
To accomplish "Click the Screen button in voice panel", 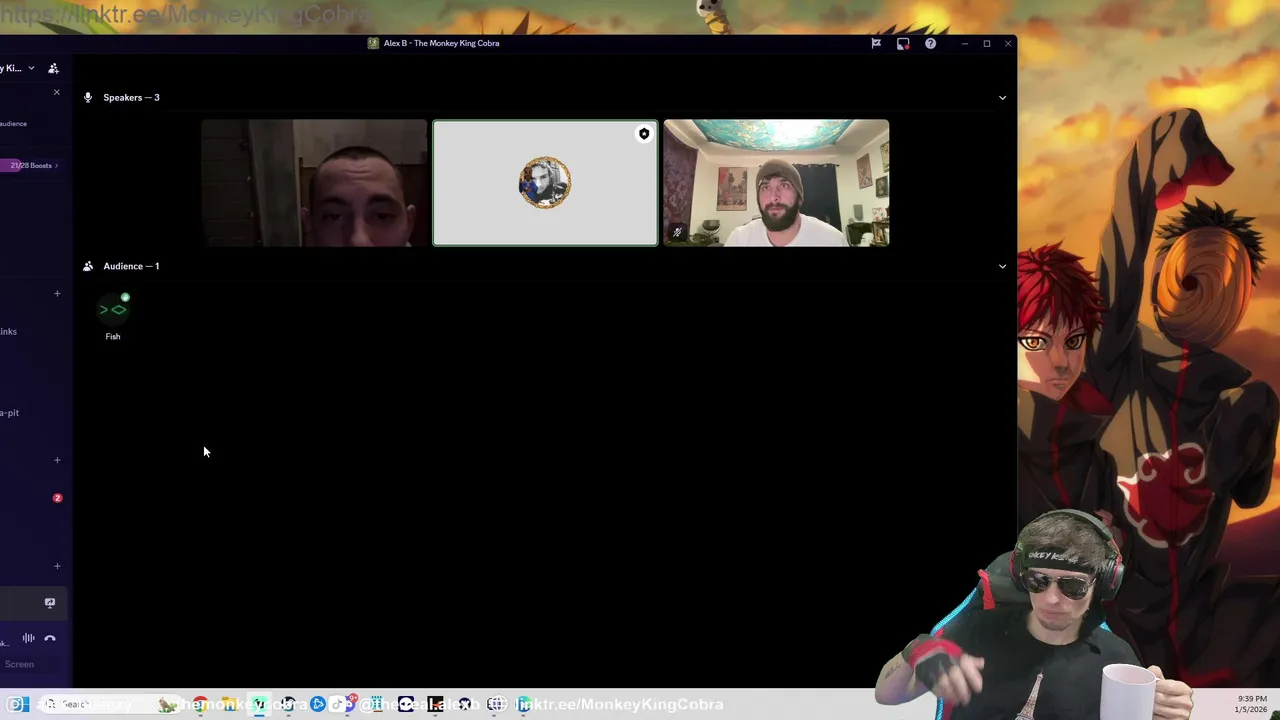I will tap(19, 664).
